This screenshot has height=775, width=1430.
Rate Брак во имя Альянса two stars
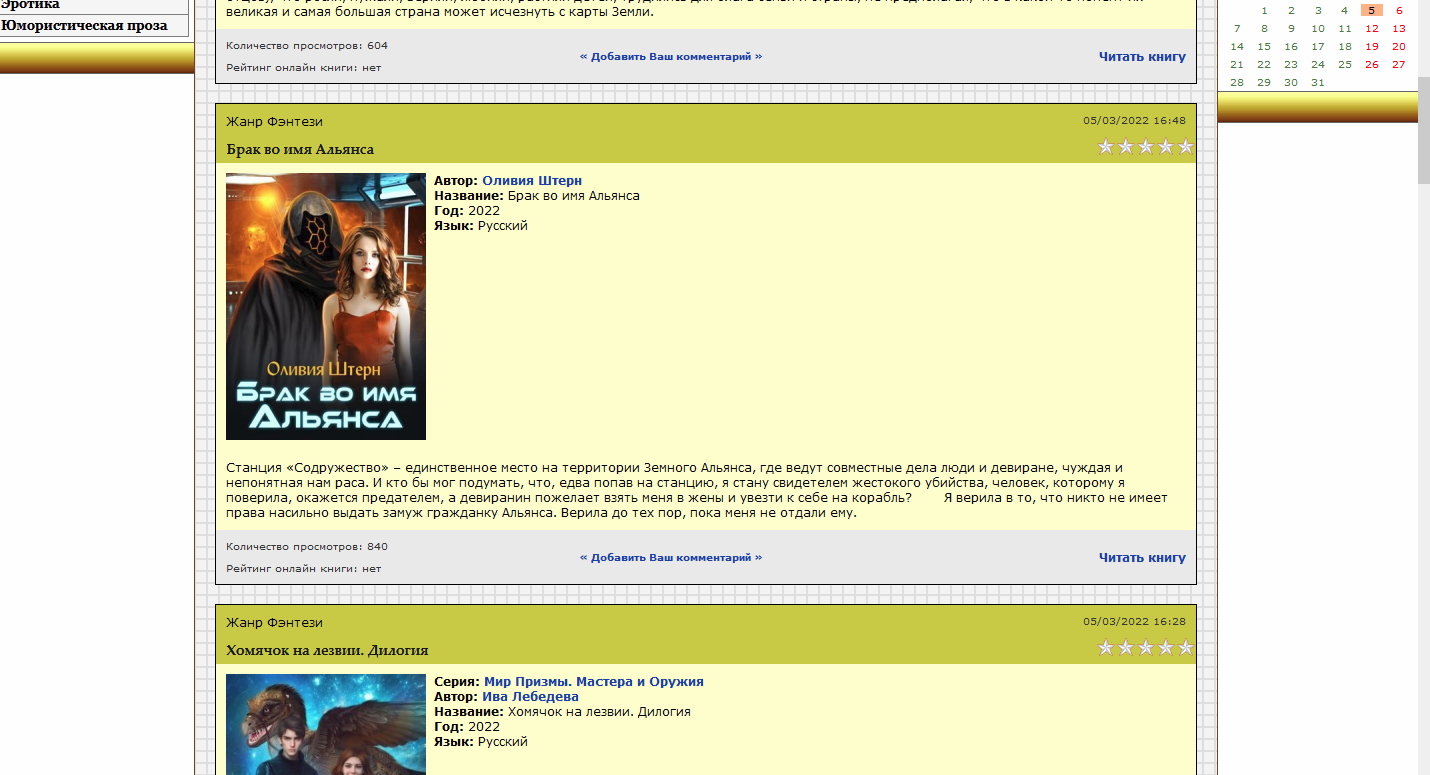[x=1126, y=147]
